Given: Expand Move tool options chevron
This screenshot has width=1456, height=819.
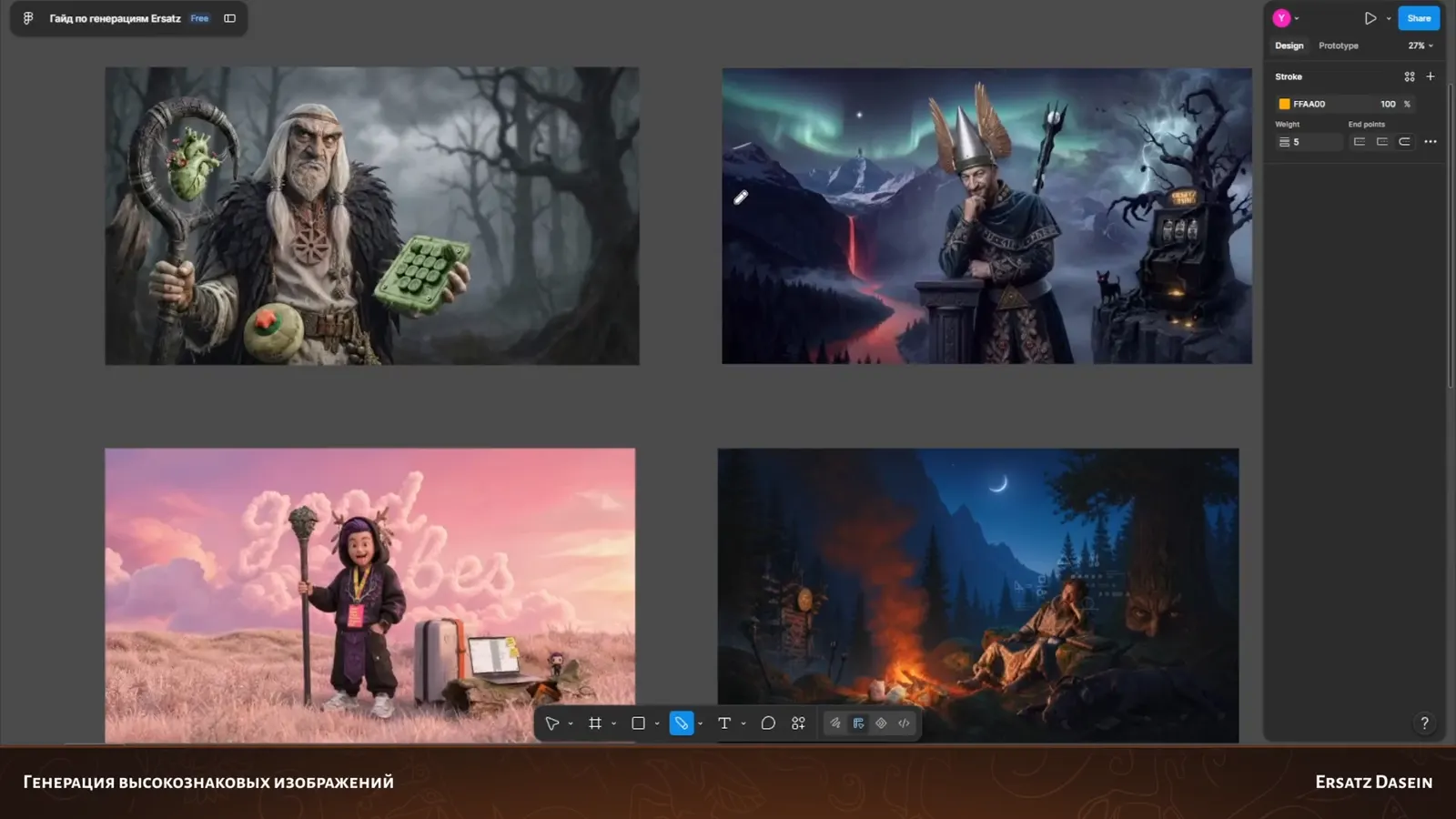Looking at the screenshot, I should 571,724.
